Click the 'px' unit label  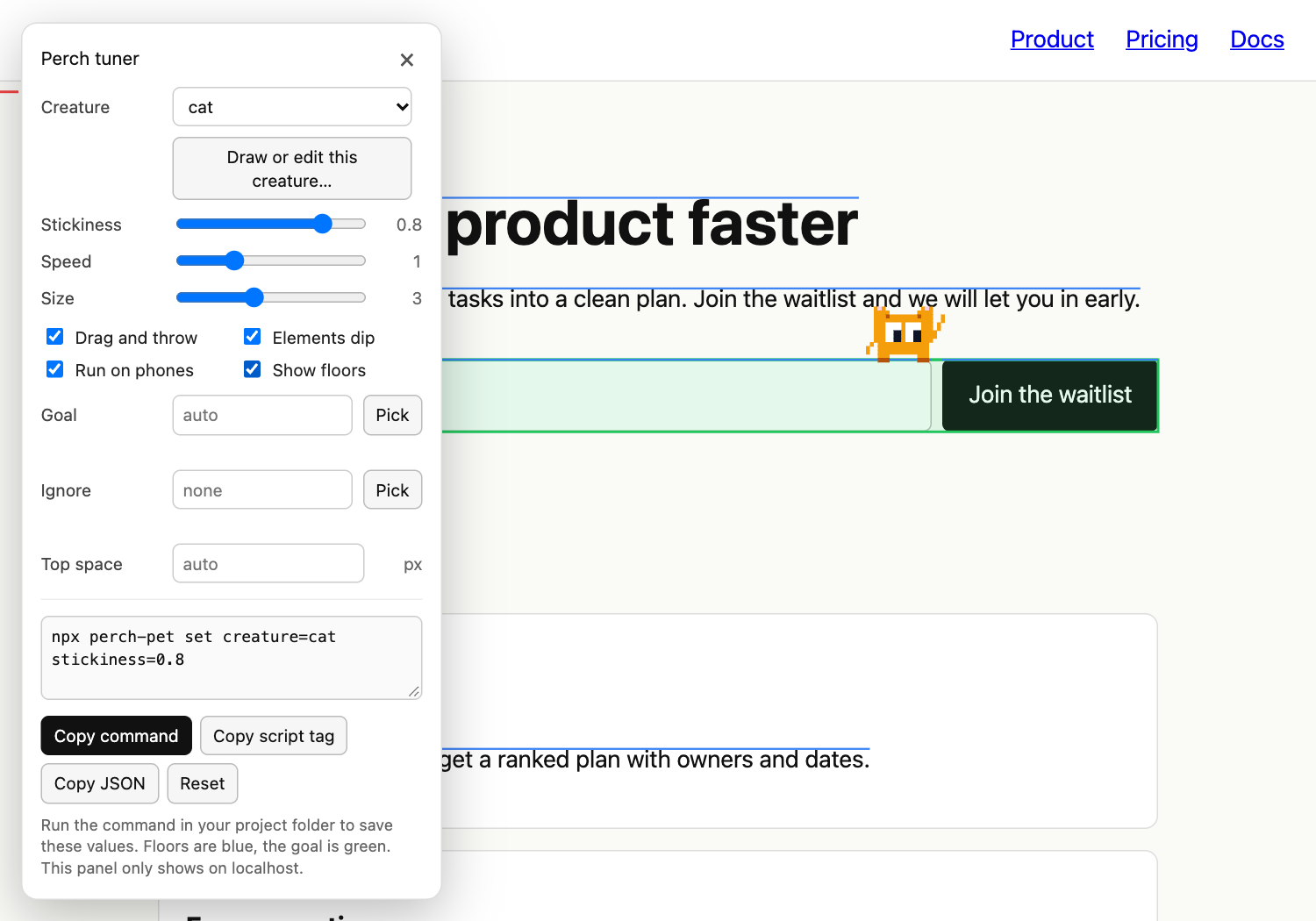(x=412, y=565)
